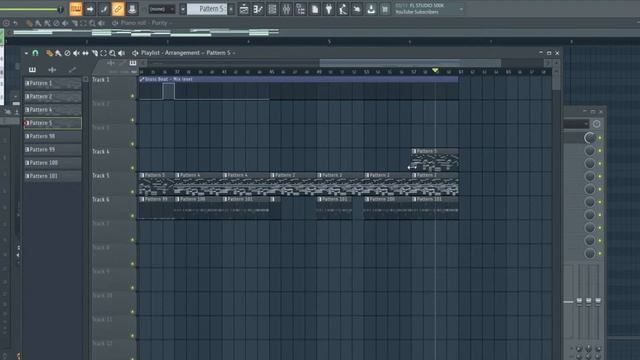Viewport: 640px width, 360px height.
Task: Toggle the Playlist magnet snap icon
Action: (36, 53)
